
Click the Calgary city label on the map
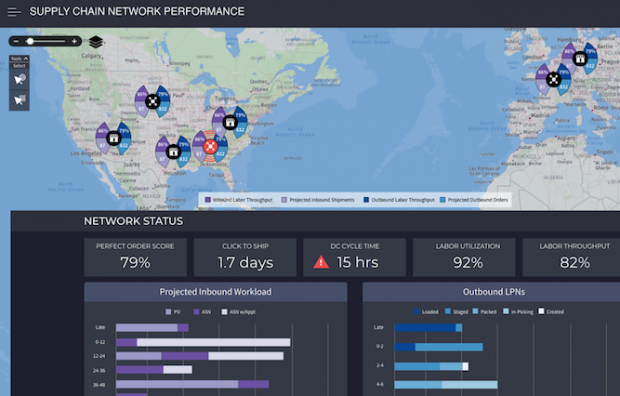click(x=91, y=56)
